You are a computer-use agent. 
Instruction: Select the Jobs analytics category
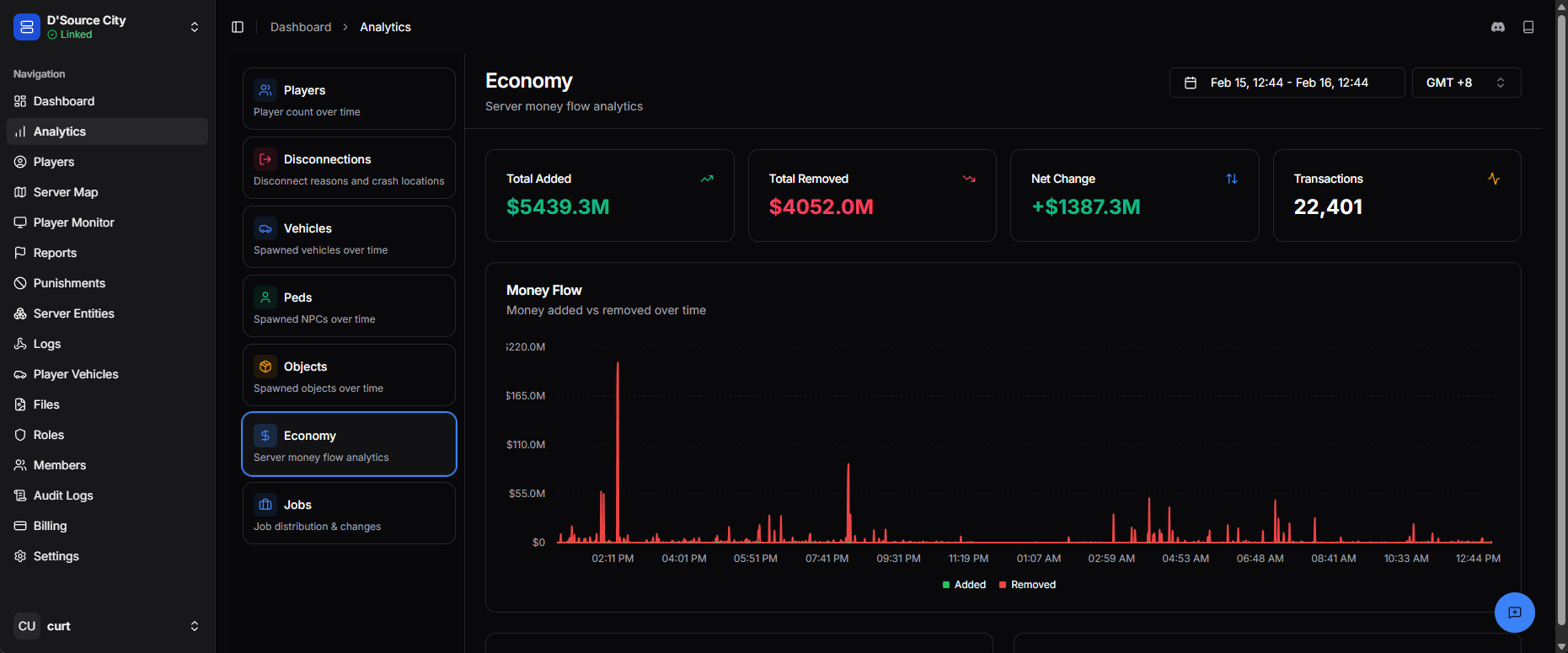[349, 513]
